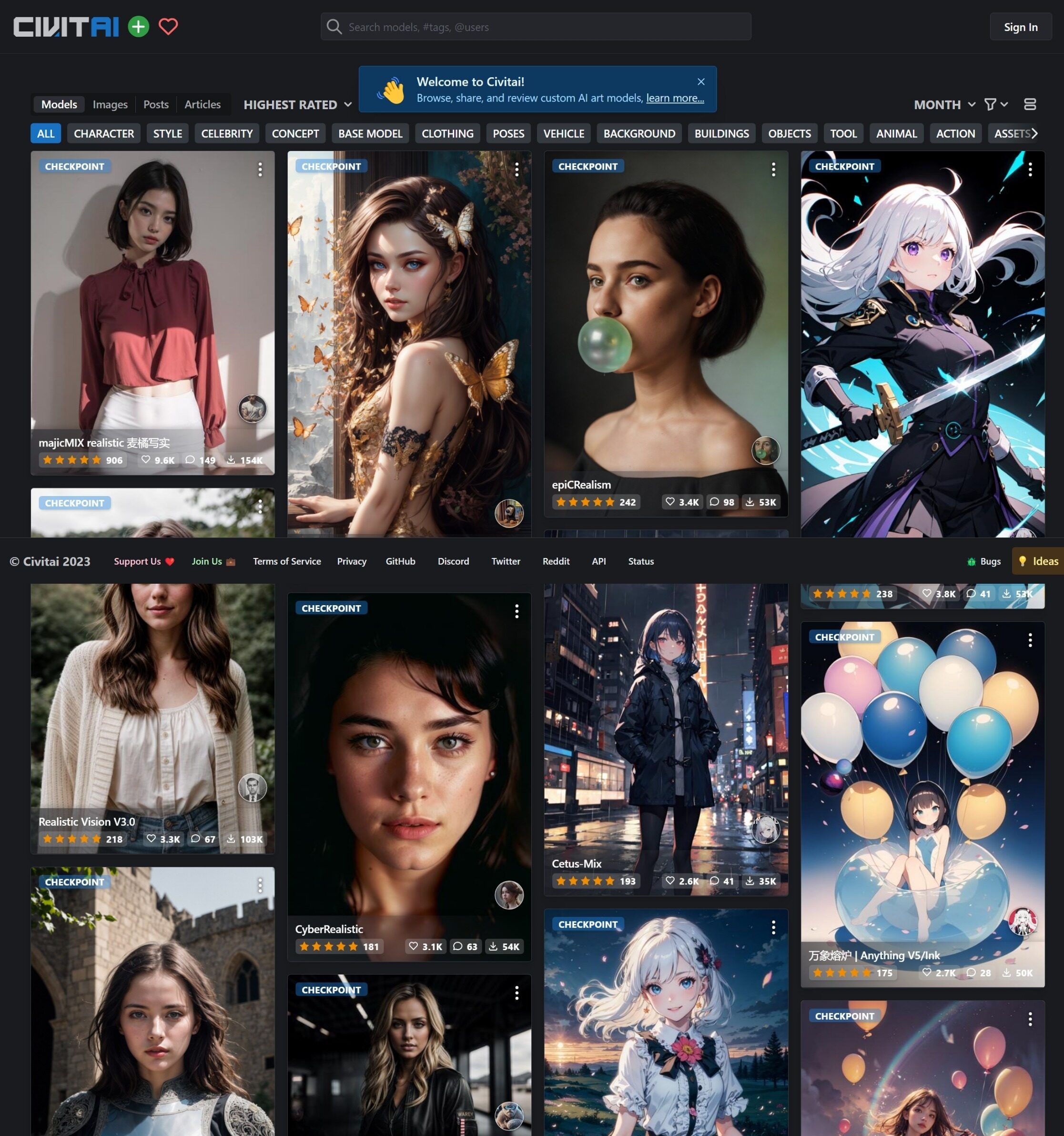Click the search models input field

tap(536, 27)
